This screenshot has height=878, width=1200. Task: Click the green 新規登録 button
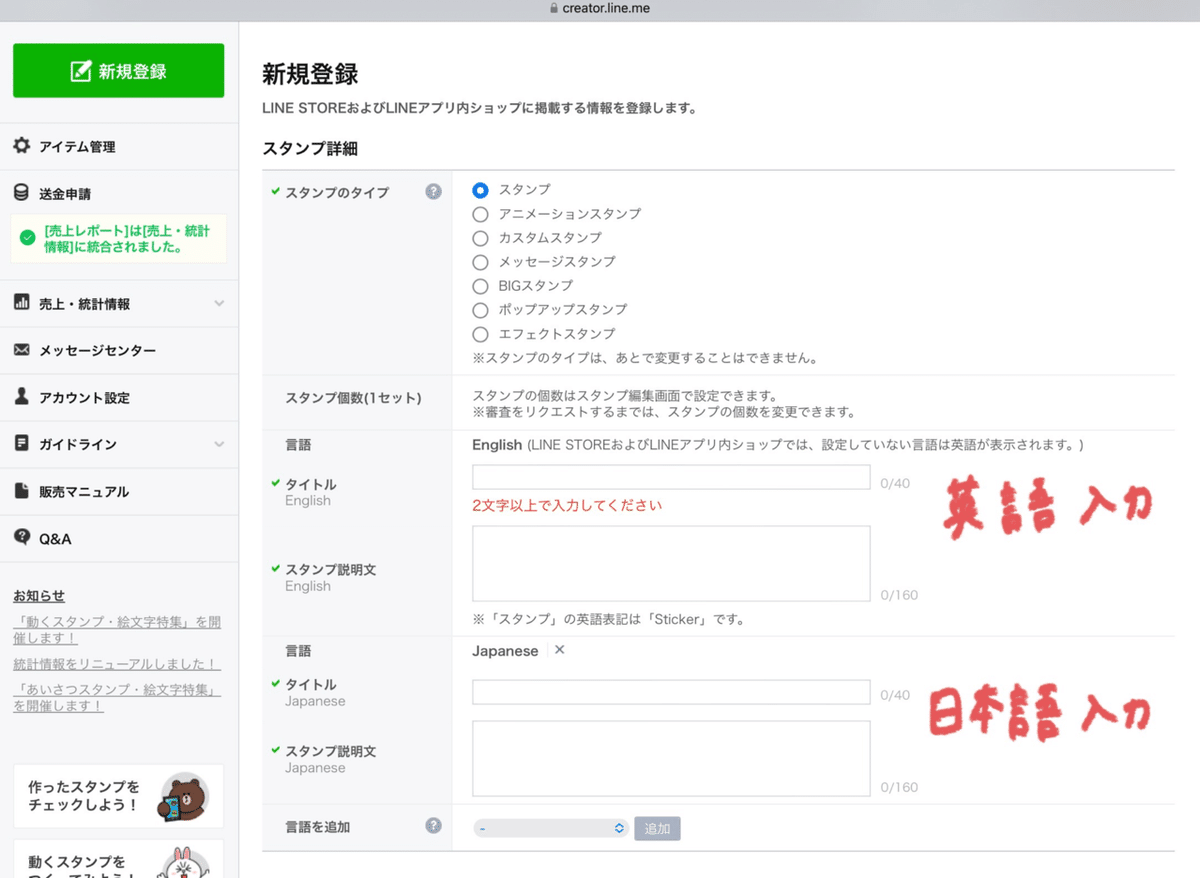click(x=118, y=71)
